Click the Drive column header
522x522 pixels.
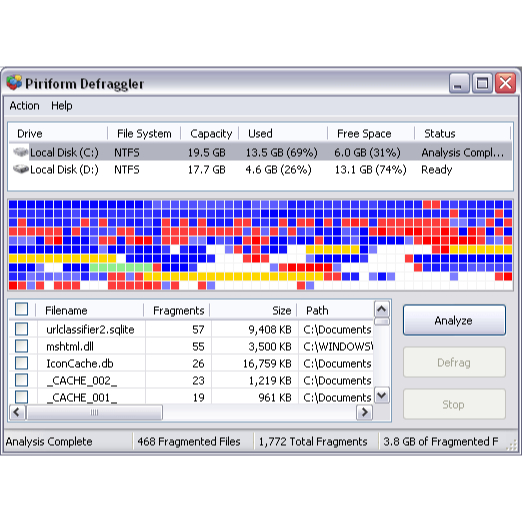(57, 133)
